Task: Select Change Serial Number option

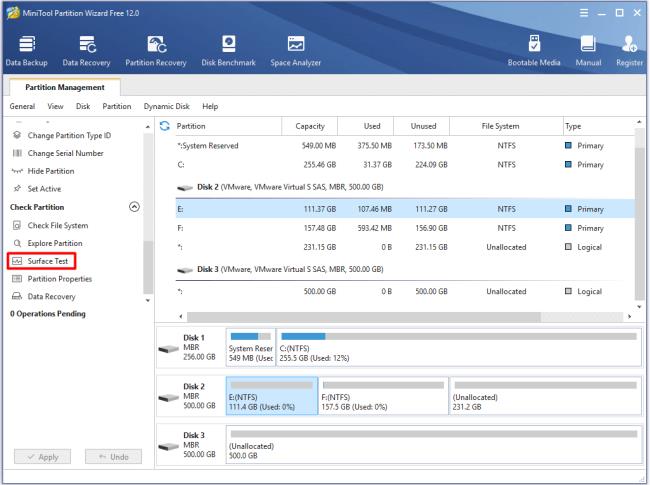Action: click(58, 153)
